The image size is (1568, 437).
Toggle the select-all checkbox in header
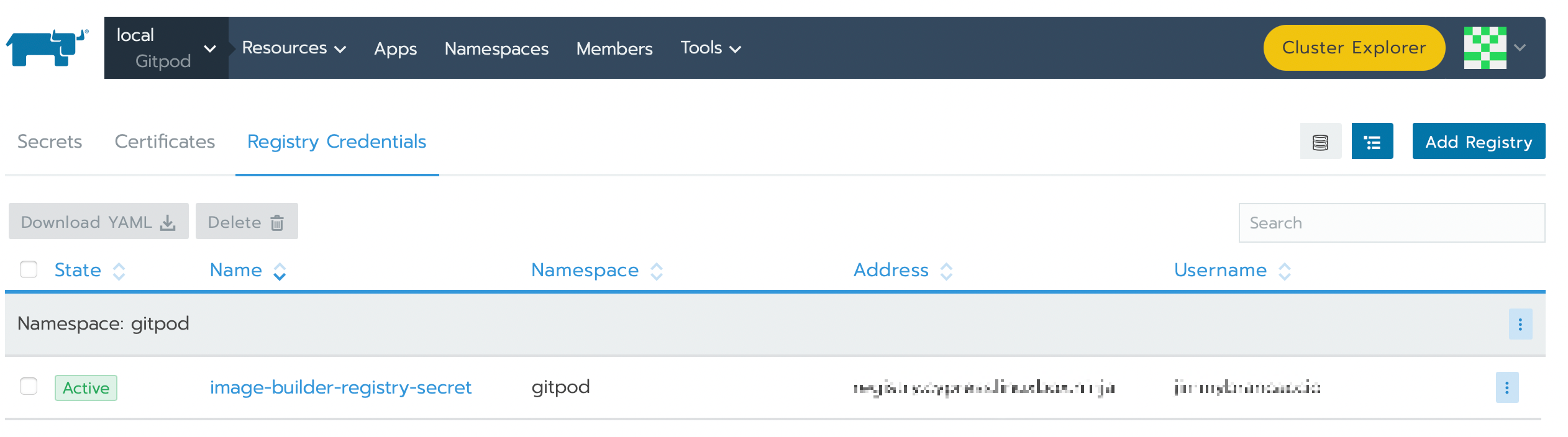tap(29, 269)
